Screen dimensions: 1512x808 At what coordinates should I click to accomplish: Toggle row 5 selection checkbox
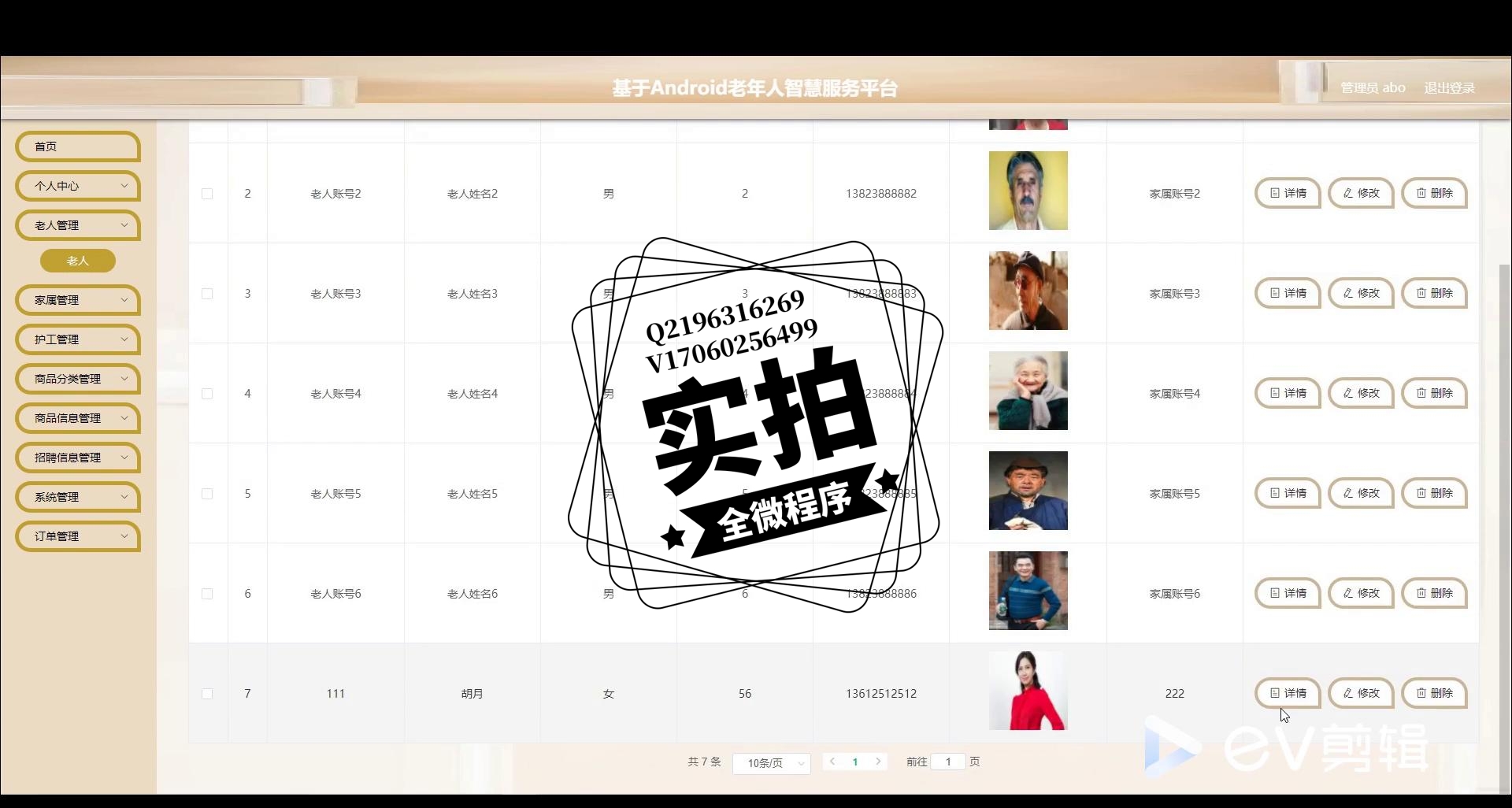click(207, 494)
